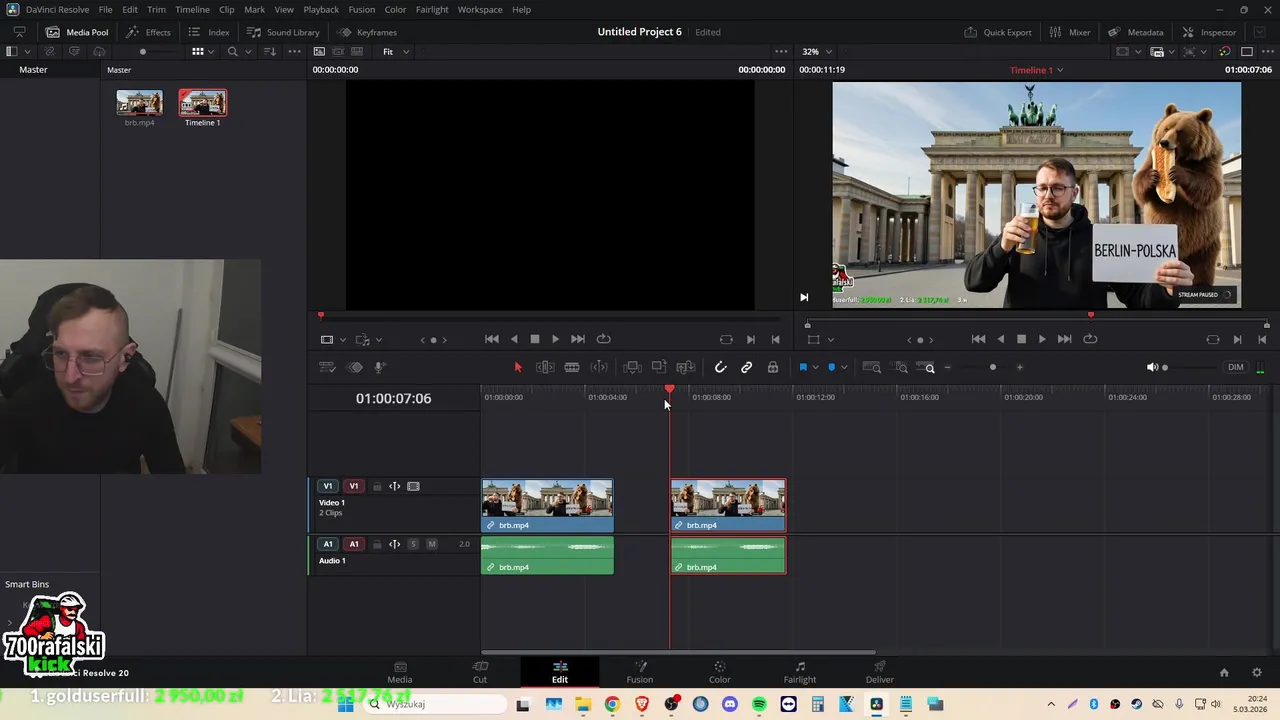Click the Replace Clip icon
Viewport: 1280px width, 720px height.
(686, 367)
